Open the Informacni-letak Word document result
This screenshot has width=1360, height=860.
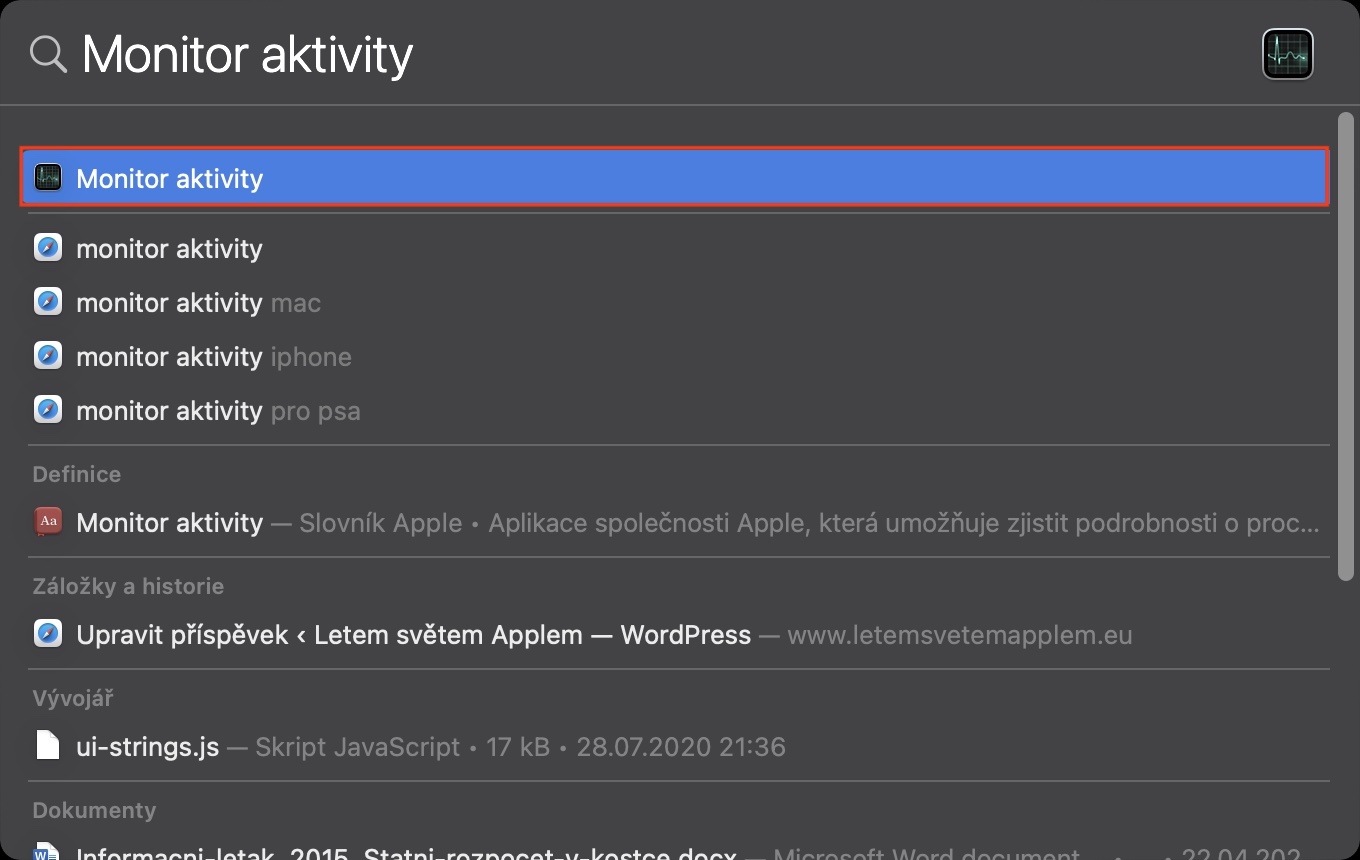pos(405,853)
